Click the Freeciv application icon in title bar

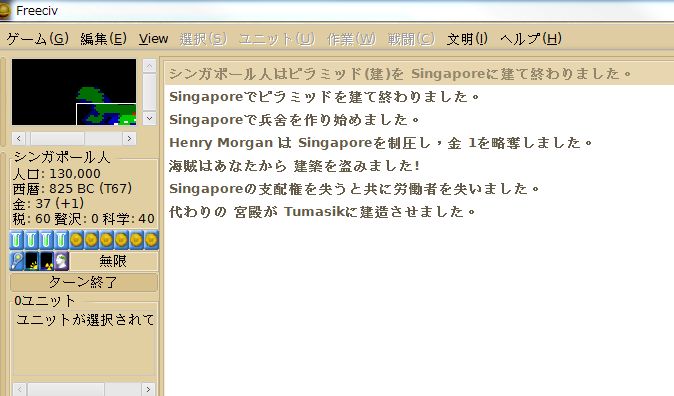point(4,10)
